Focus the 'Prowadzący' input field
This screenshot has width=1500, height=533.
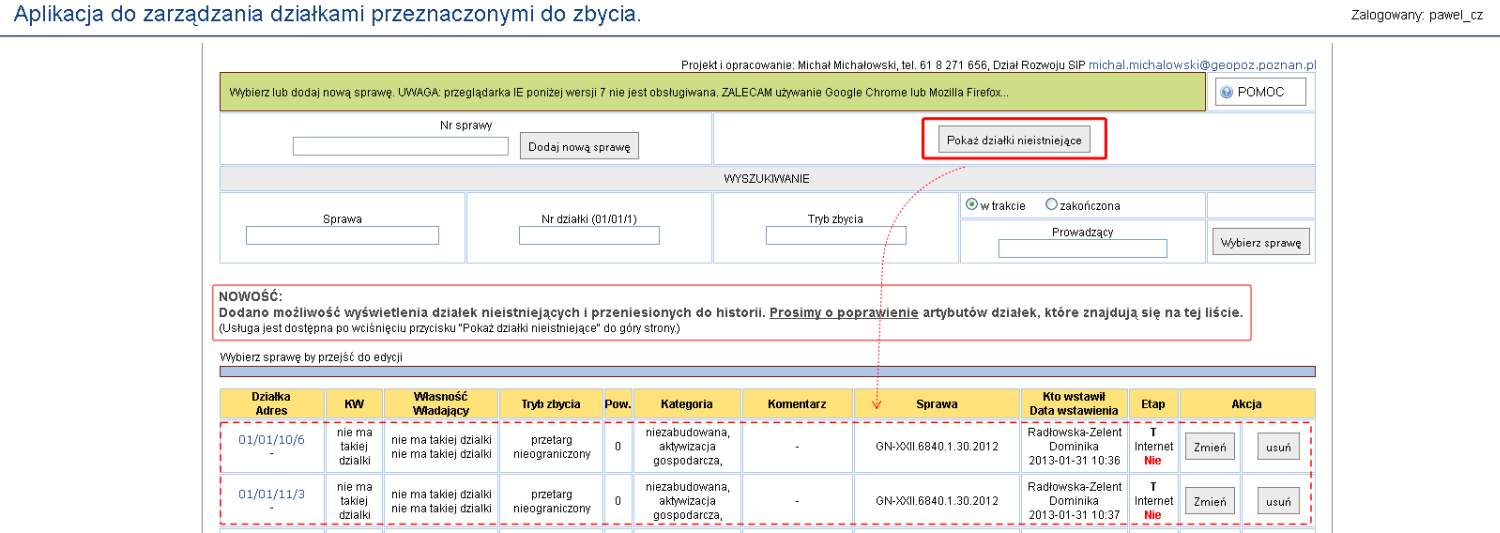tap(1083, 248)
